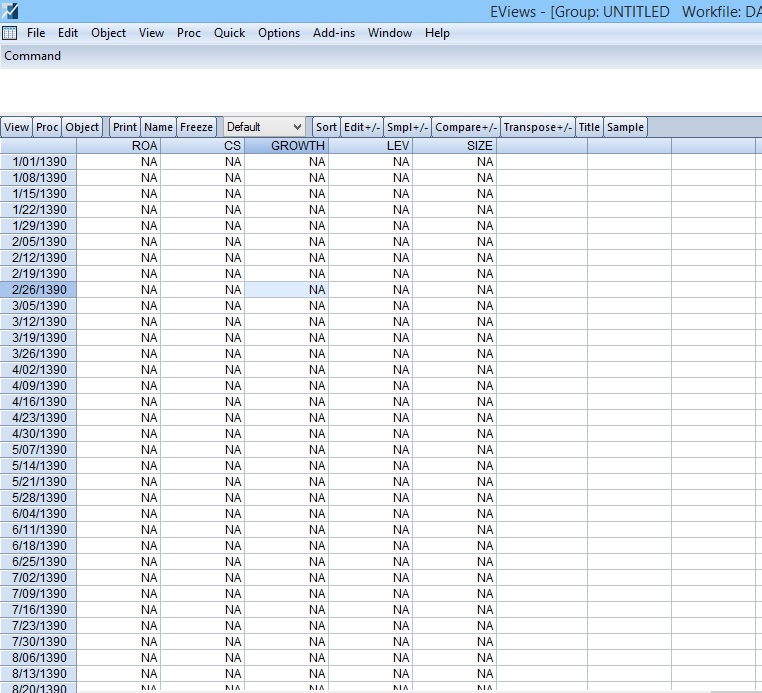Select the row labeled 7/02/1390
This screenshot has height=693, width=762.
coord(38,578)
